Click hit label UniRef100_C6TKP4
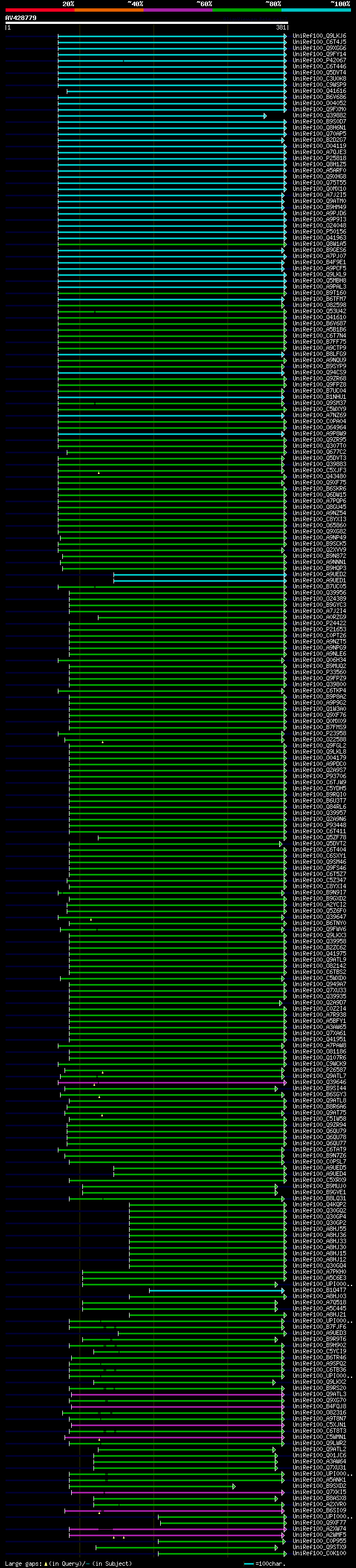 click(319, 691)
